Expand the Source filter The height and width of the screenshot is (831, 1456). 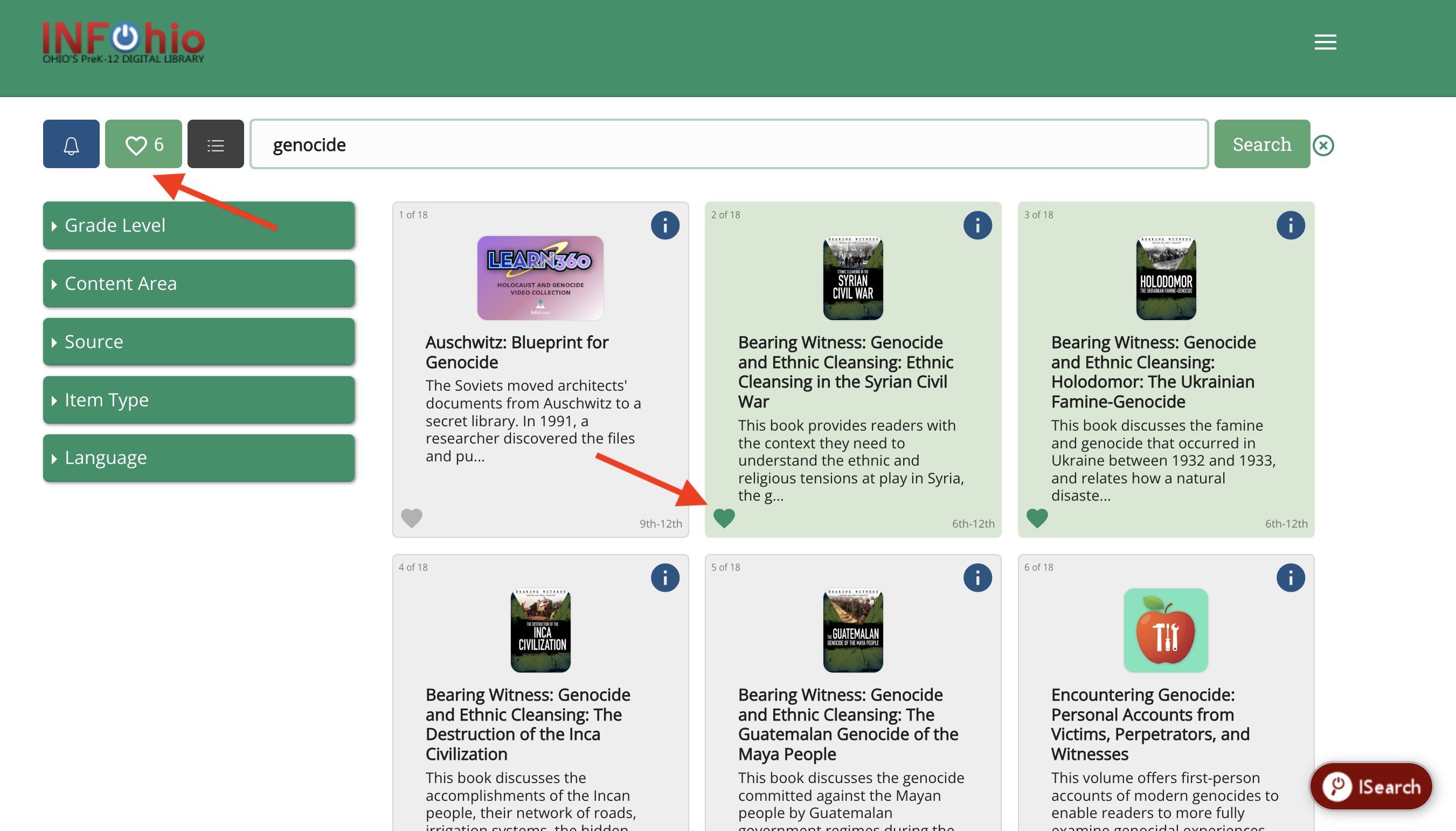(199, 341)
